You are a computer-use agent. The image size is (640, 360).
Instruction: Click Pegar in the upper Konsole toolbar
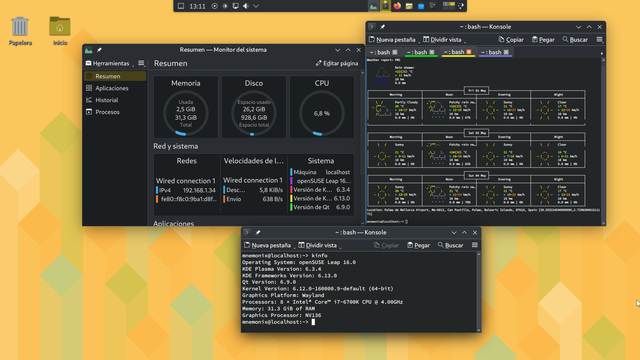pos(543,40)
